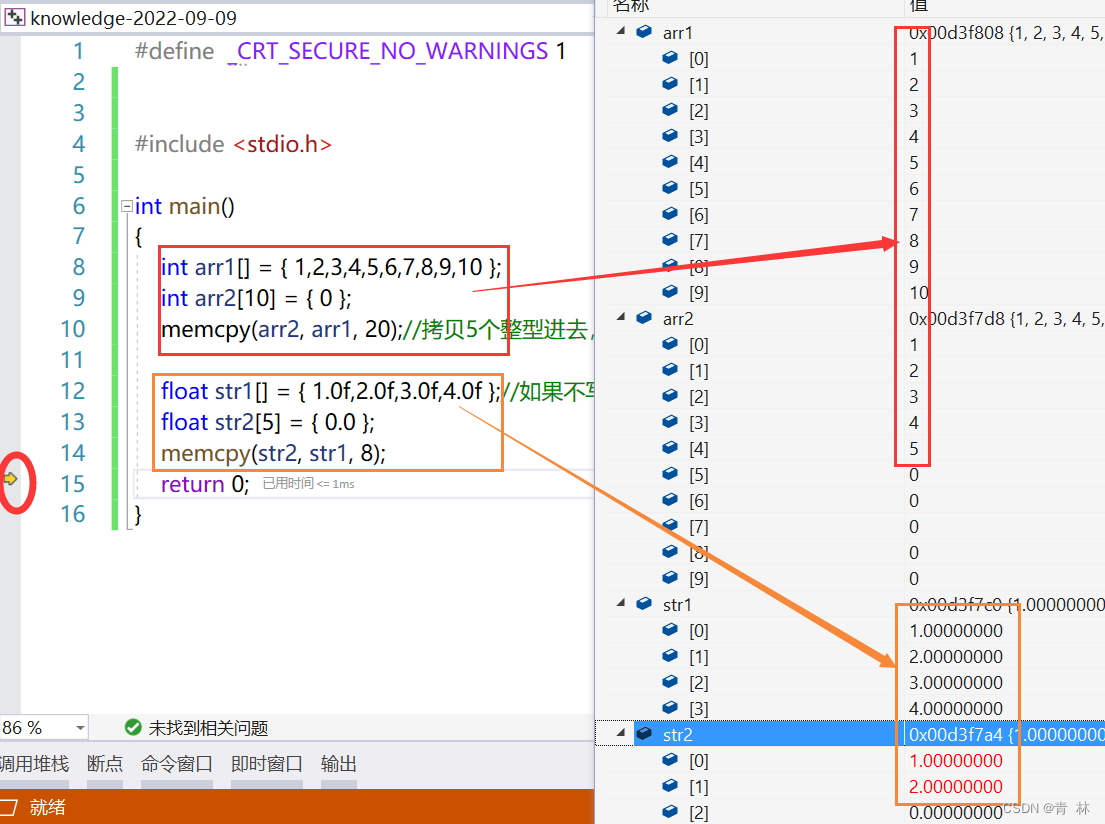This screenshot has height=824, width=1105.
Task: Click the int arr2[10] = { 0 }; line
Action: [x=256, y=298]
